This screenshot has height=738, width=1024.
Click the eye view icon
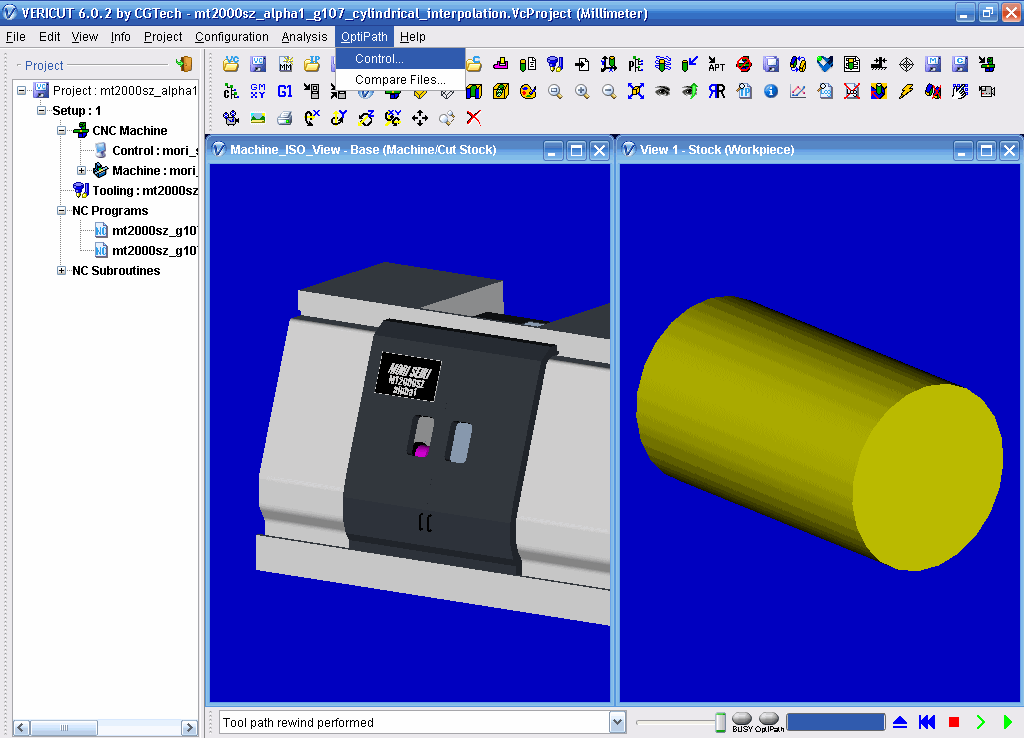[x=662, y=91]
